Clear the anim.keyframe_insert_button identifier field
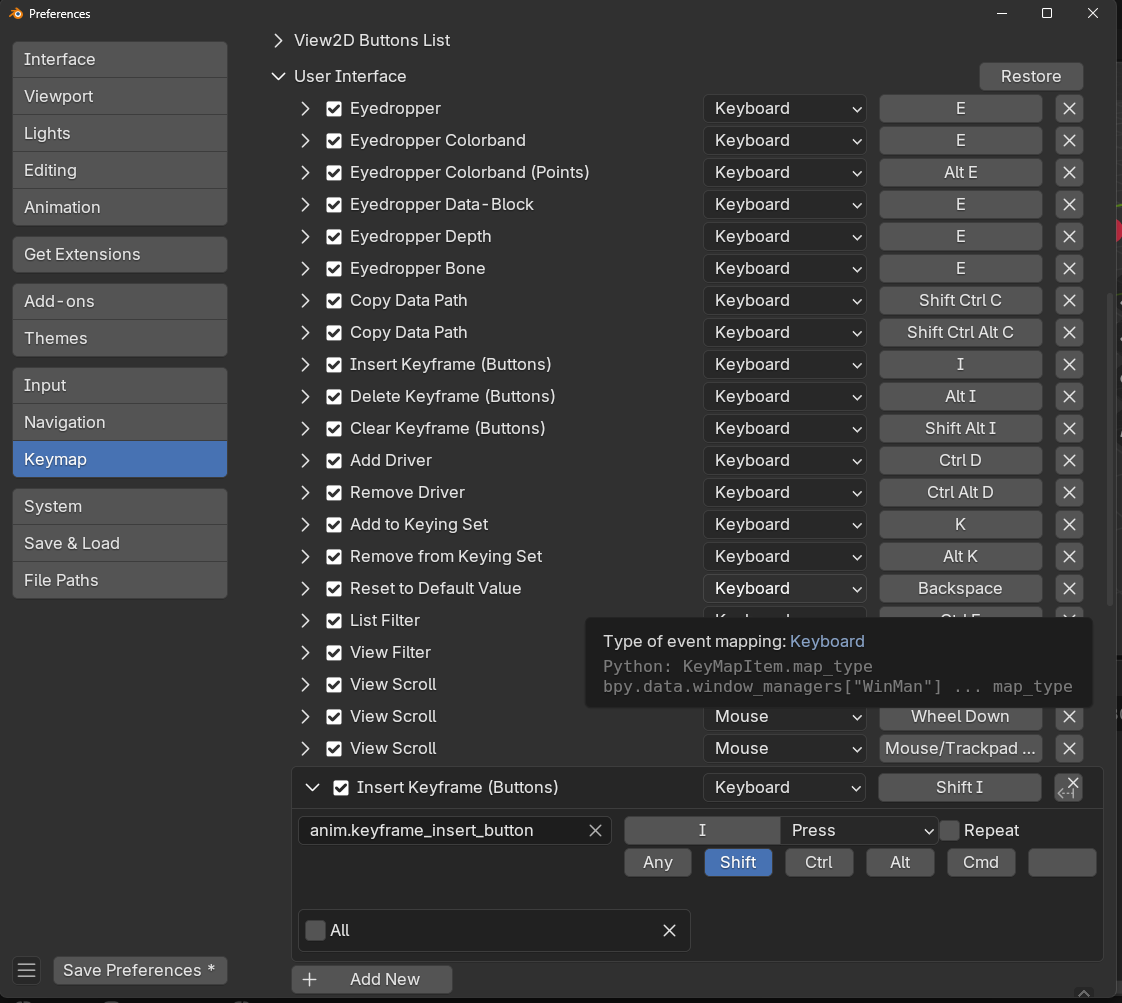1122x1003 pixels. (595, 830)
